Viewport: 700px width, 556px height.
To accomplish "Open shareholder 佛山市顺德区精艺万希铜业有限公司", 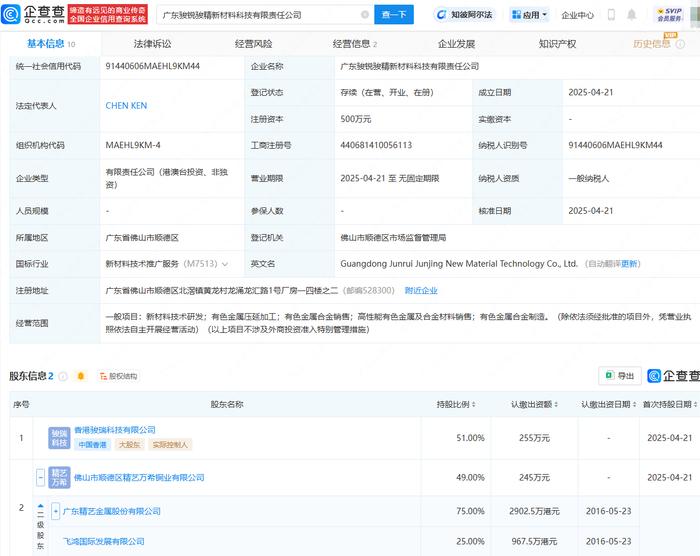I will [139, 478].
